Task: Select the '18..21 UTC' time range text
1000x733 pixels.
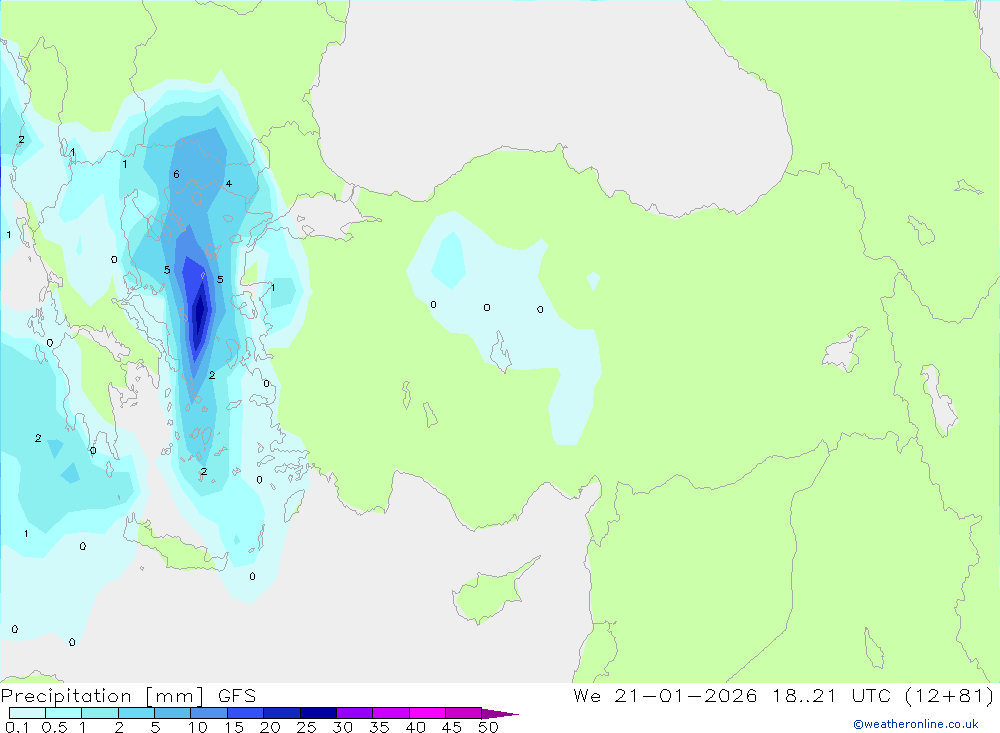Action: 831,695
